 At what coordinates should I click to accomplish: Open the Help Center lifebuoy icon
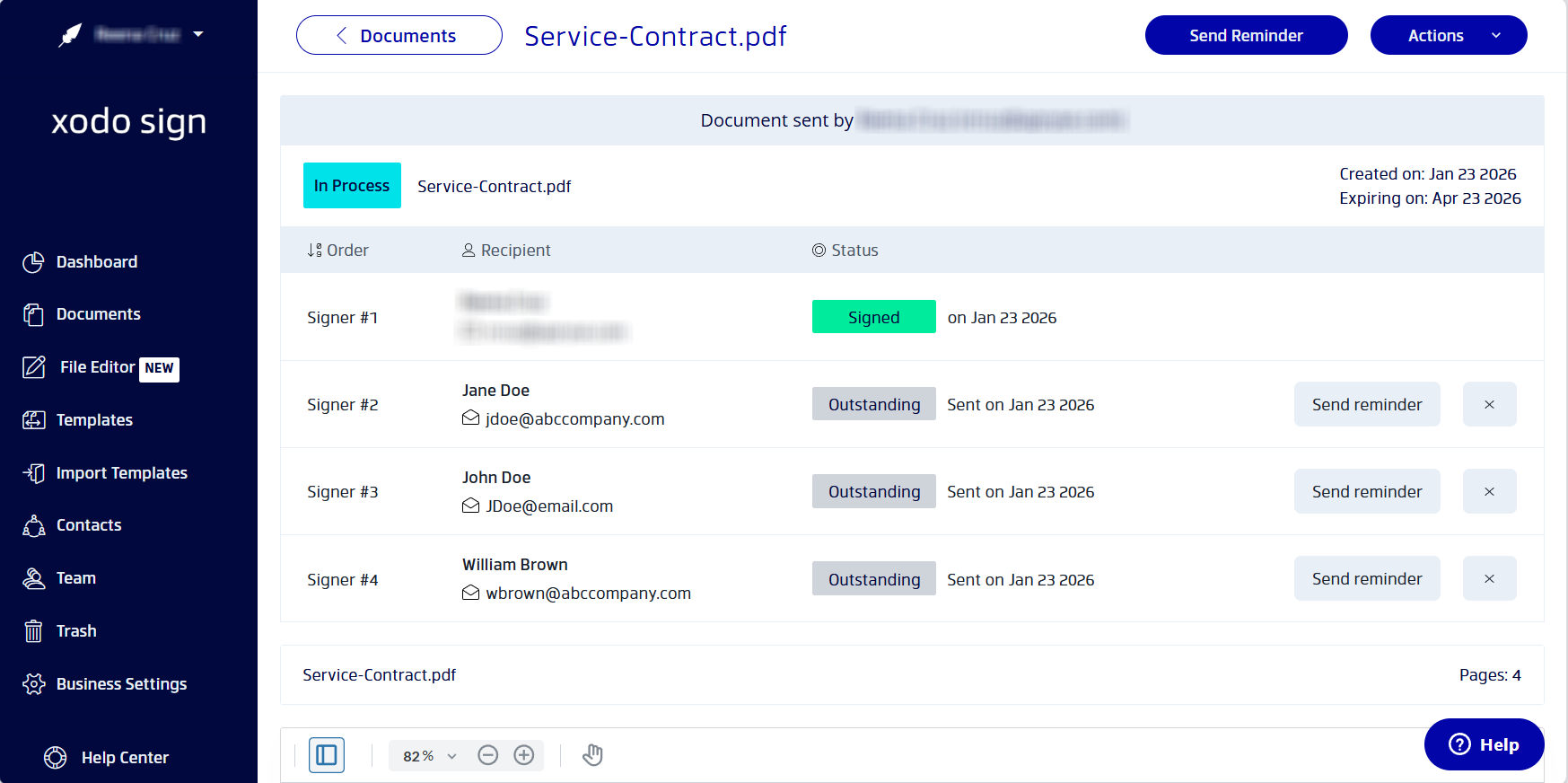pyautogui.click(x=56, y=758)
